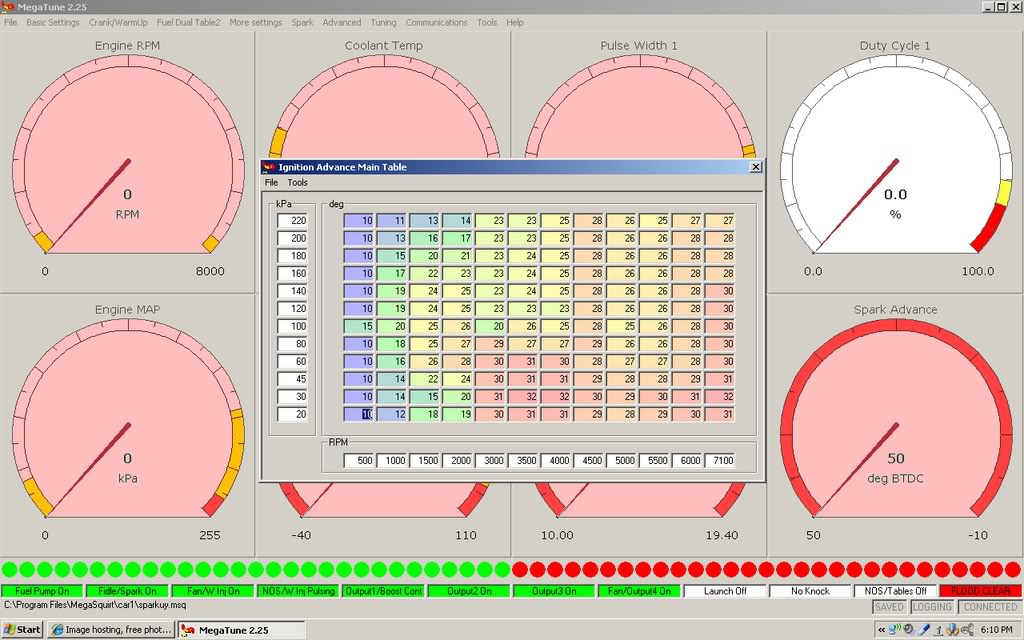Select the 200 kPa bin field

point(292,238)
